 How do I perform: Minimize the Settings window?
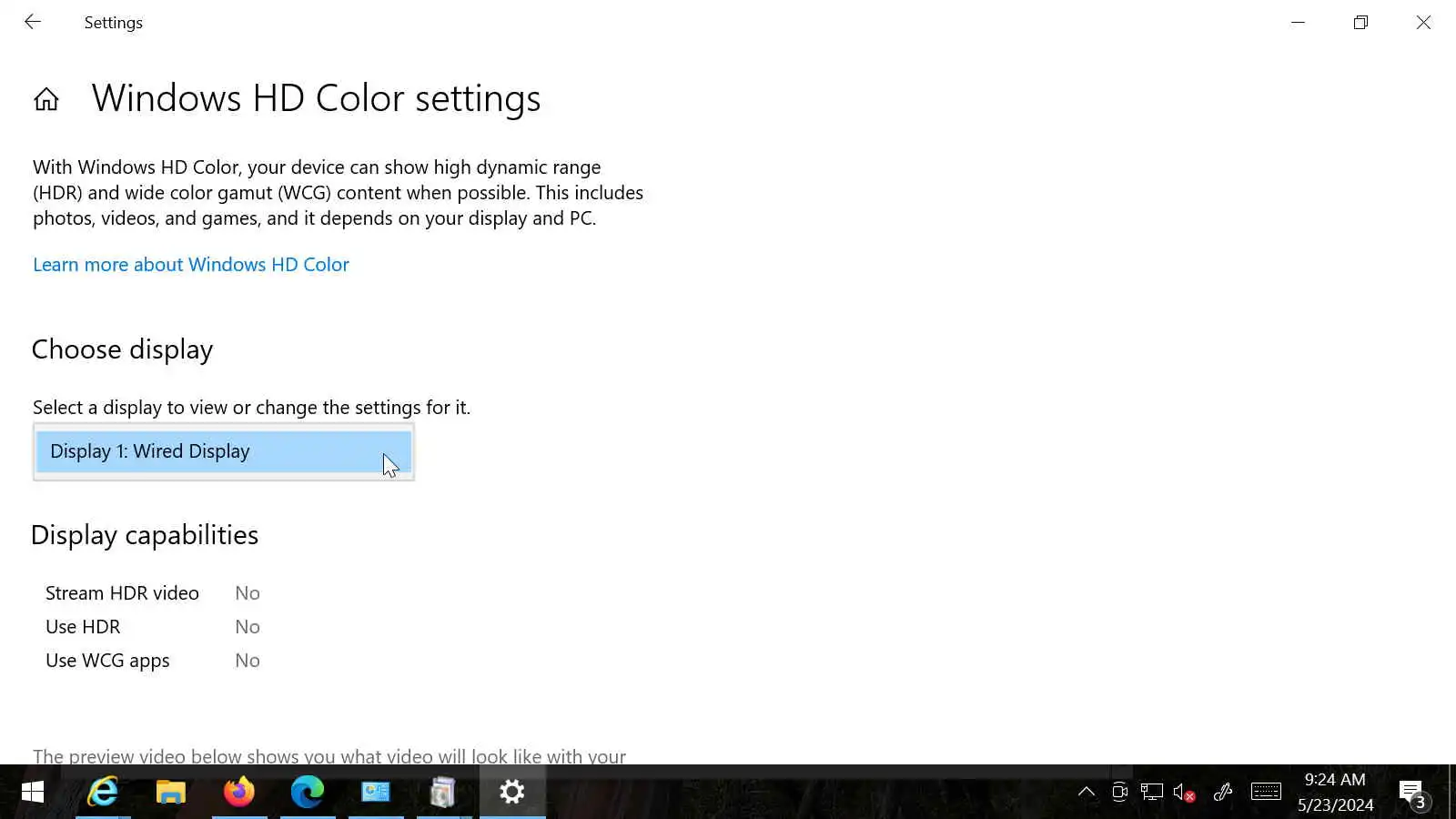1299,22
